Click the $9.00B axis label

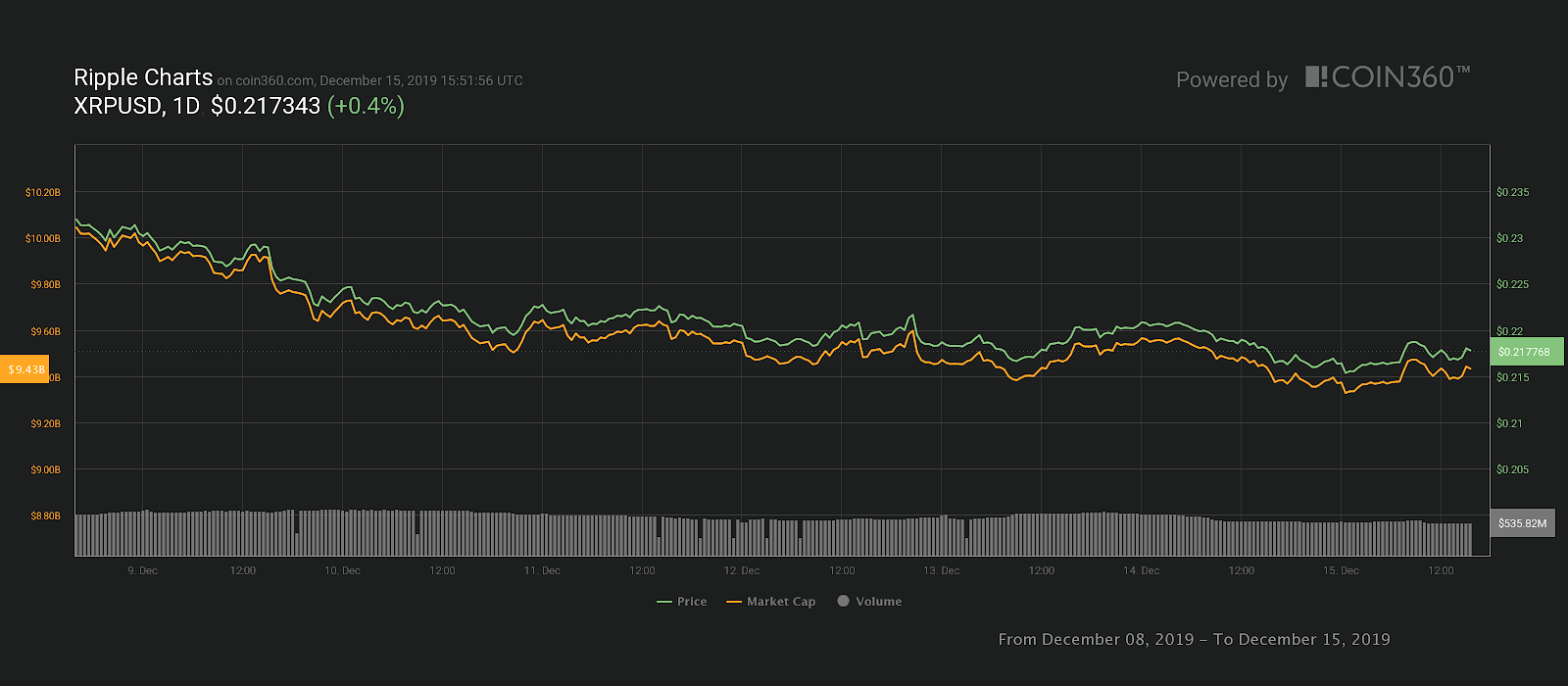click(x=45, y=469)
